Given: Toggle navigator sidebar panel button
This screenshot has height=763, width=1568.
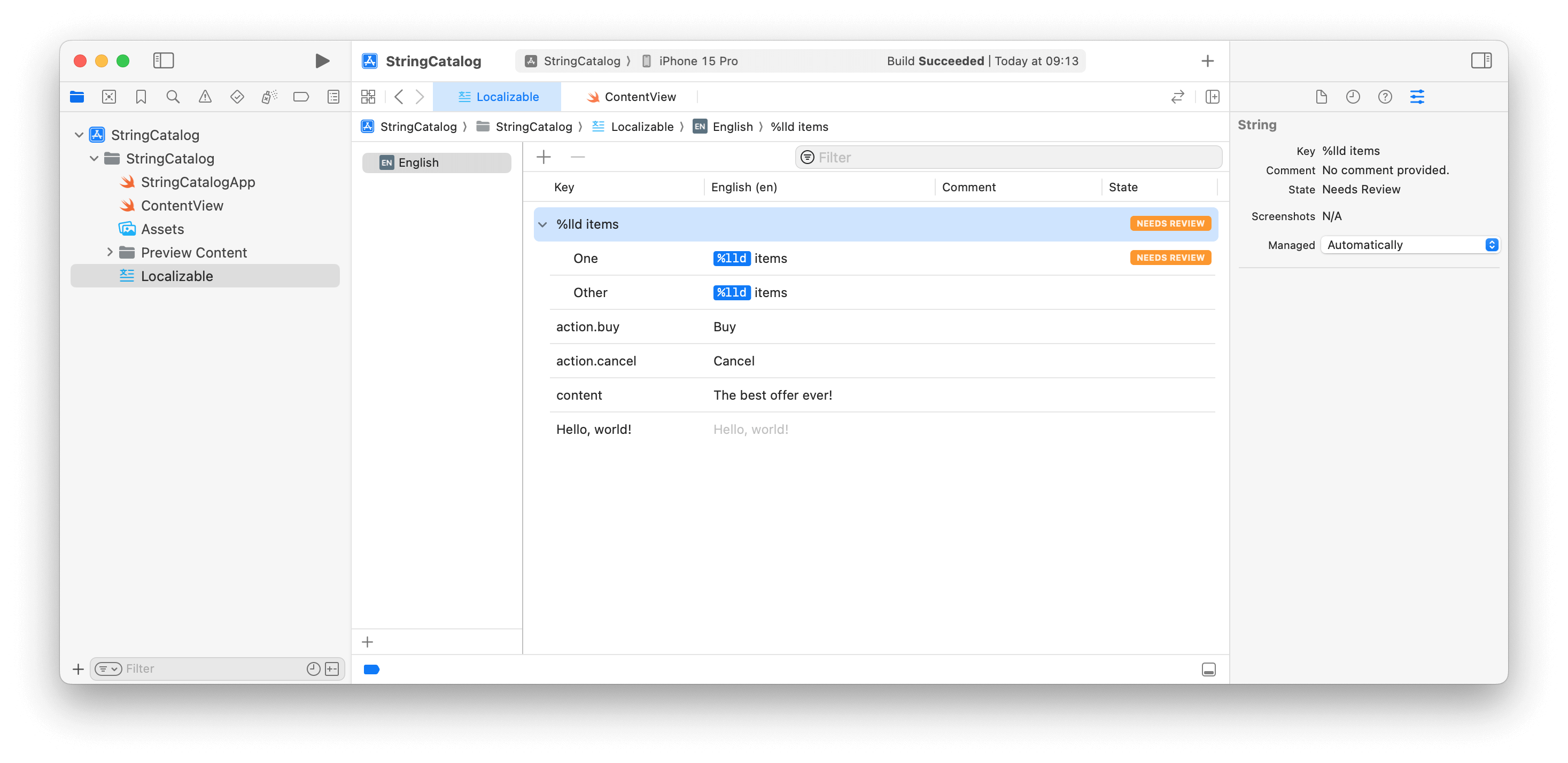Looking at the screenshot, I should [x=162, y=61].
